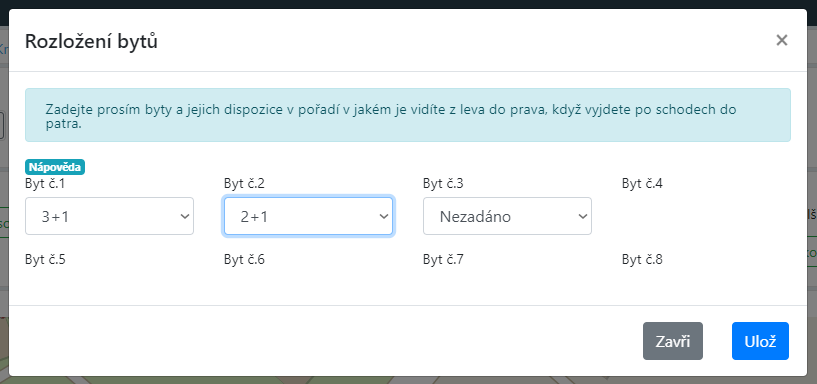Click the chevron arrow in the Nezadáno select
This screenshot has width=817, height=384.
click(x=583, y=216)
